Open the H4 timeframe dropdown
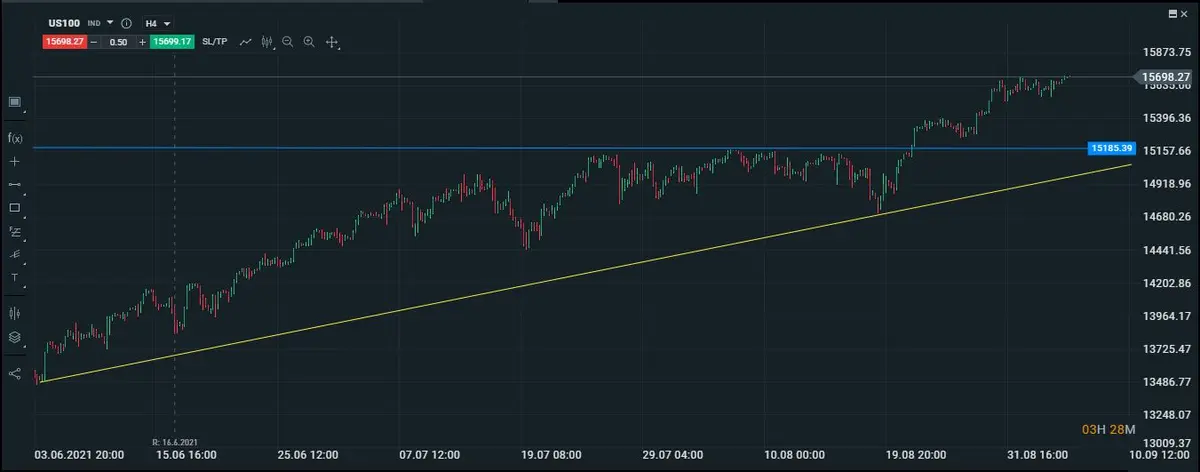 (x=159, y=23)
